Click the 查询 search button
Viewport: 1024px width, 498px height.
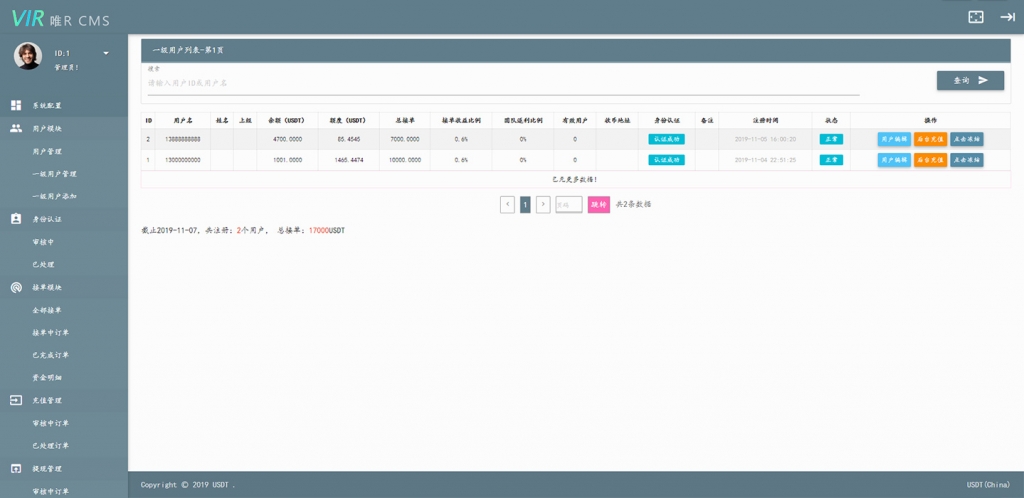970,80
